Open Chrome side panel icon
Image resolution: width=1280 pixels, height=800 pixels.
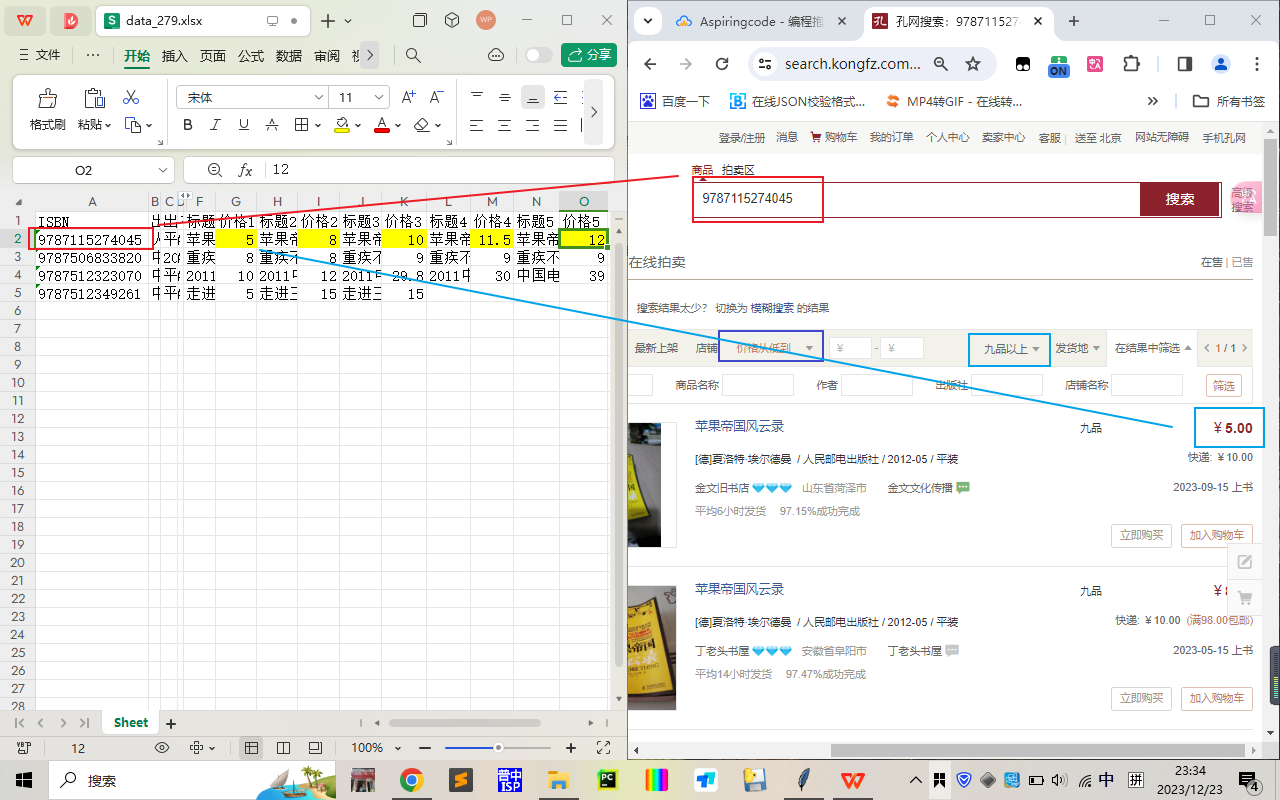(x=1184, y=64)
